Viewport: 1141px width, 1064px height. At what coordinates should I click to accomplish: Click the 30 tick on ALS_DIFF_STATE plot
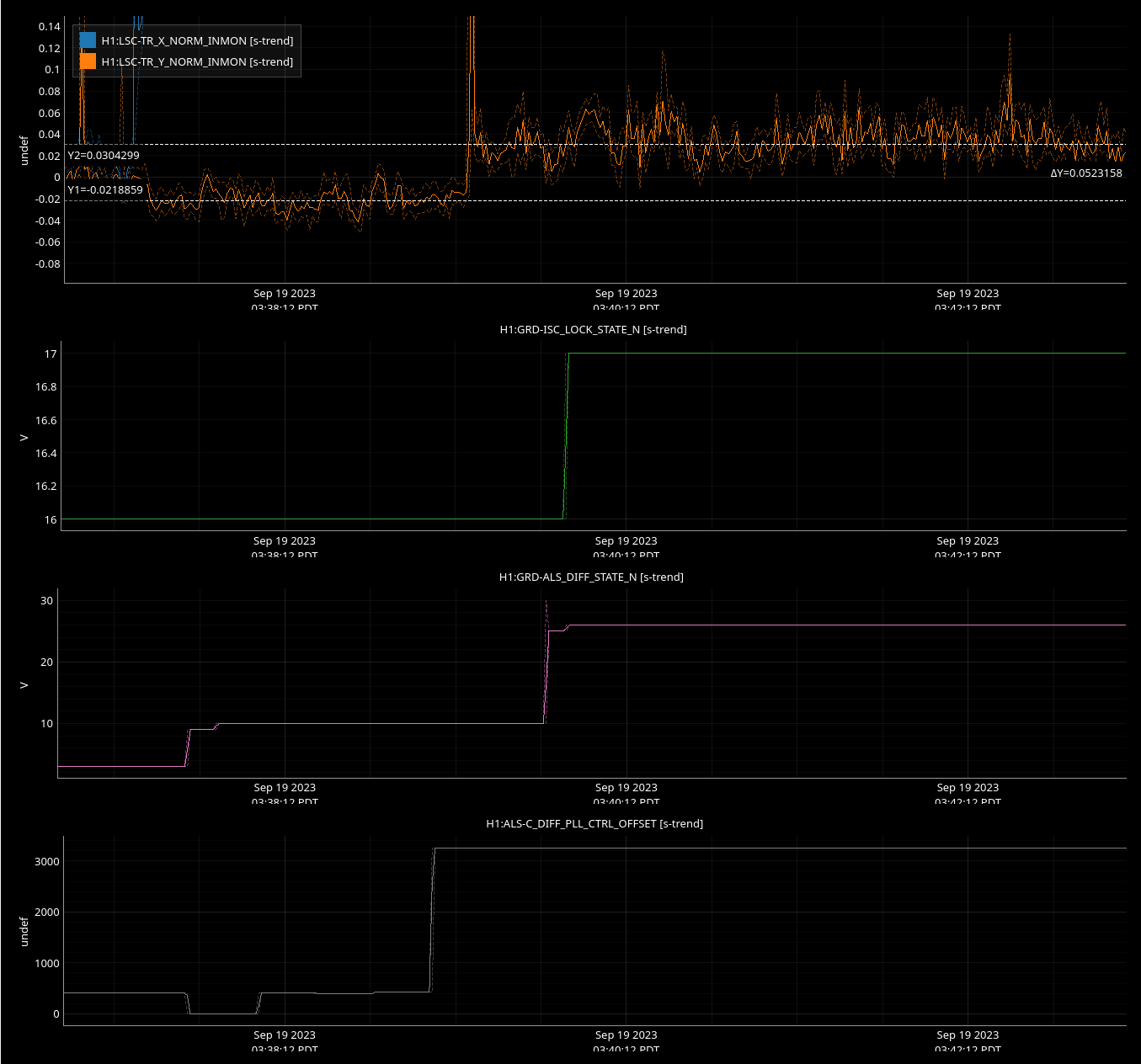coord(46,601)
